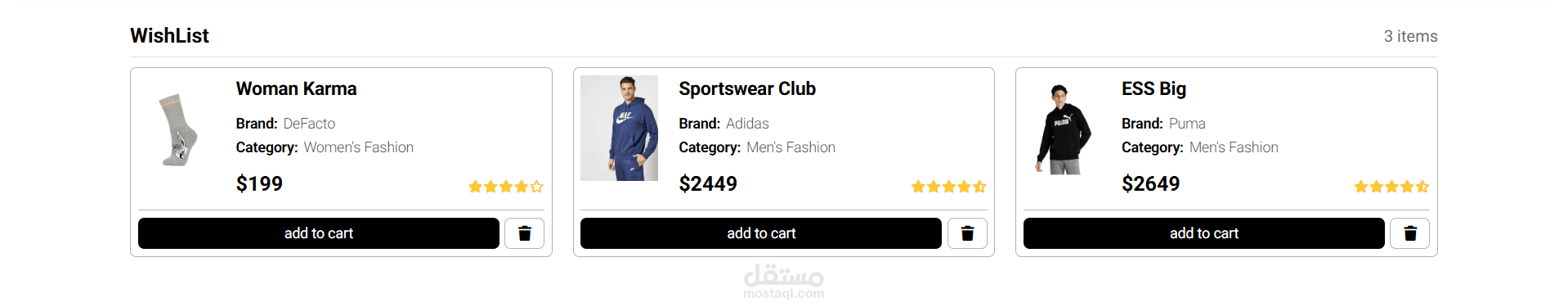Remove Sportswear Club via its trash icon

coord(967,233)
